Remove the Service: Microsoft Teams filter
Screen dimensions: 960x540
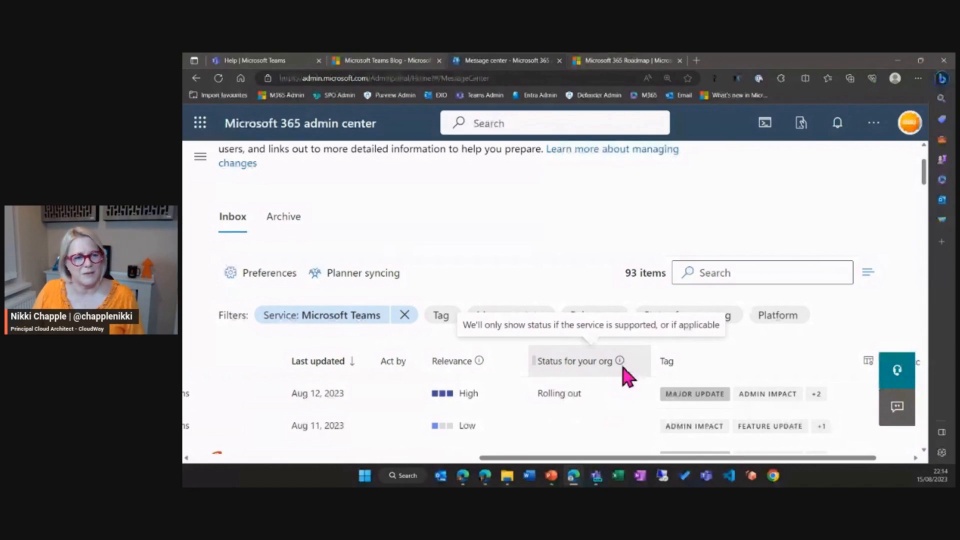[x=404, y=315]
